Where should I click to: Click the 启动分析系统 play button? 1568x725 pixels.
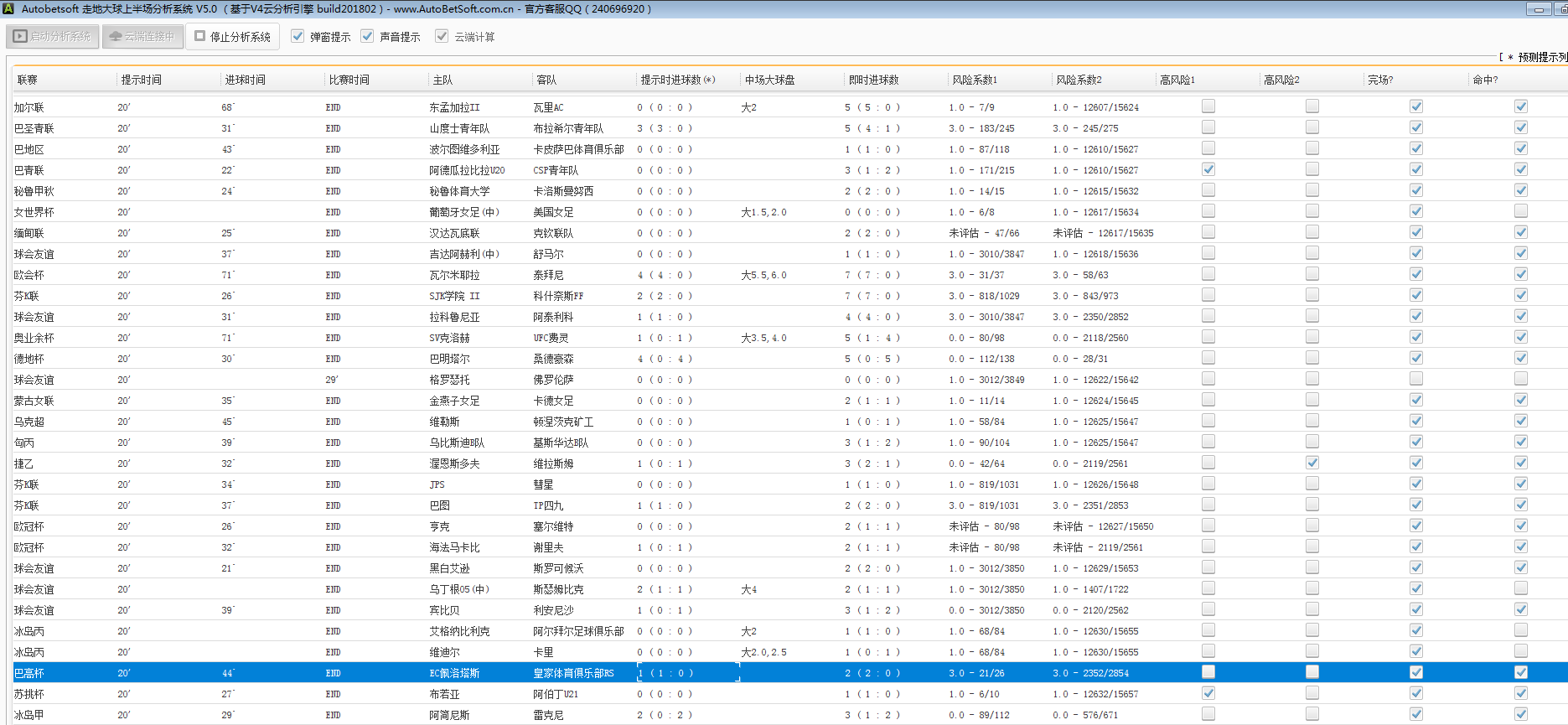[53, 37]
